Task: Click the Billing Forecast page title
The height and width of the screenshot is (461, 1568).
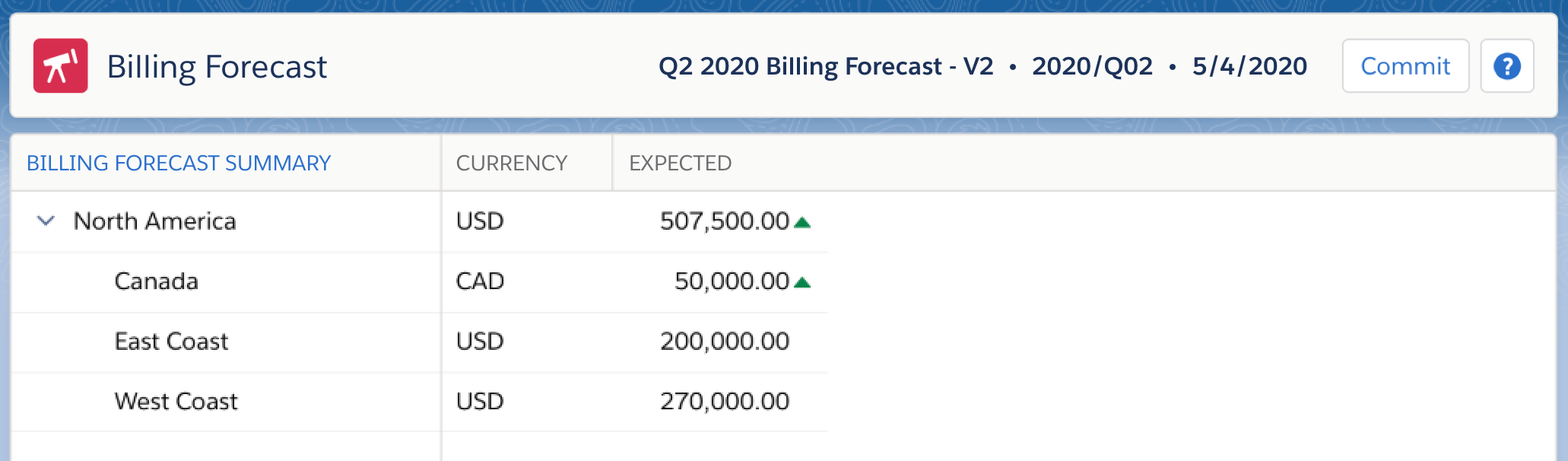Action: pos(217,67)
